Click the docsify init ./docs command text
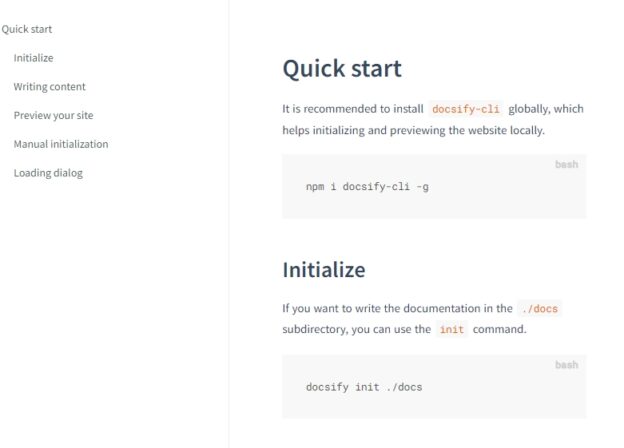Image resolution: width=624 pixels, height=448 pixels. click(x=364, y=387)
